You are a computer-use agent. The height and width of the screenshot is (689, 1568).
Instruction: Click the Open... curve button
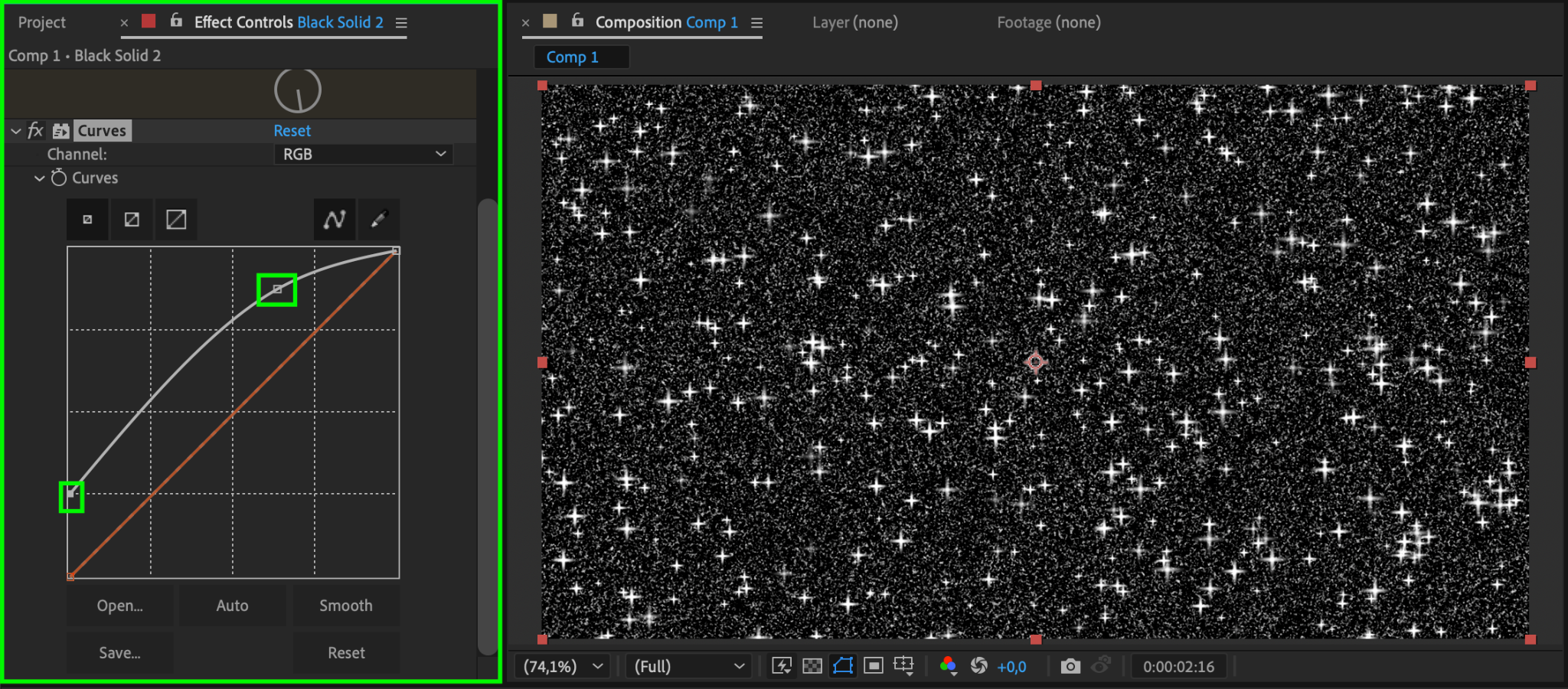tap(120, 606)
